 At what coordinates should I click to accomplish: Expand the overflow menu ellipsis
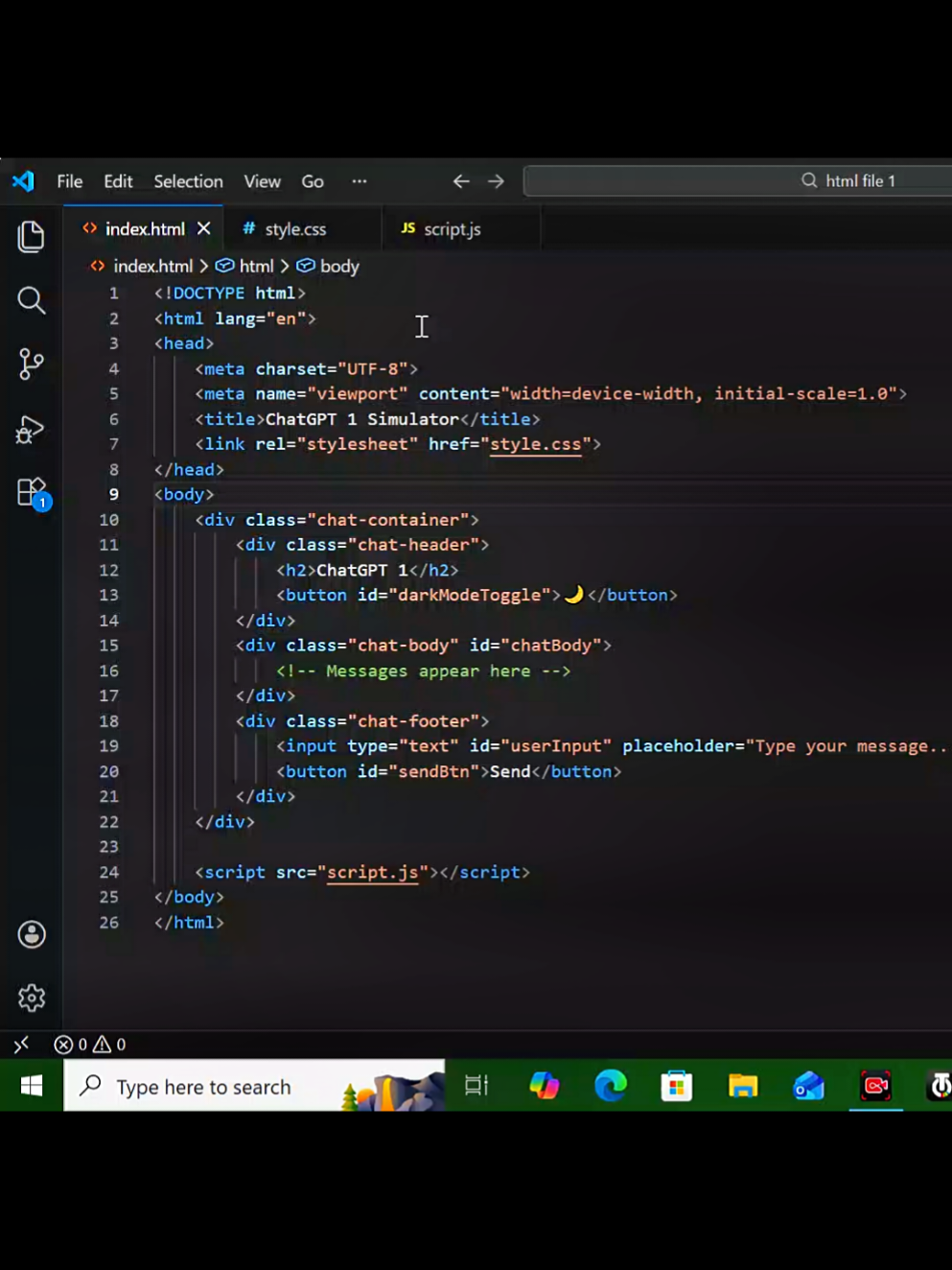pos(360,181)
